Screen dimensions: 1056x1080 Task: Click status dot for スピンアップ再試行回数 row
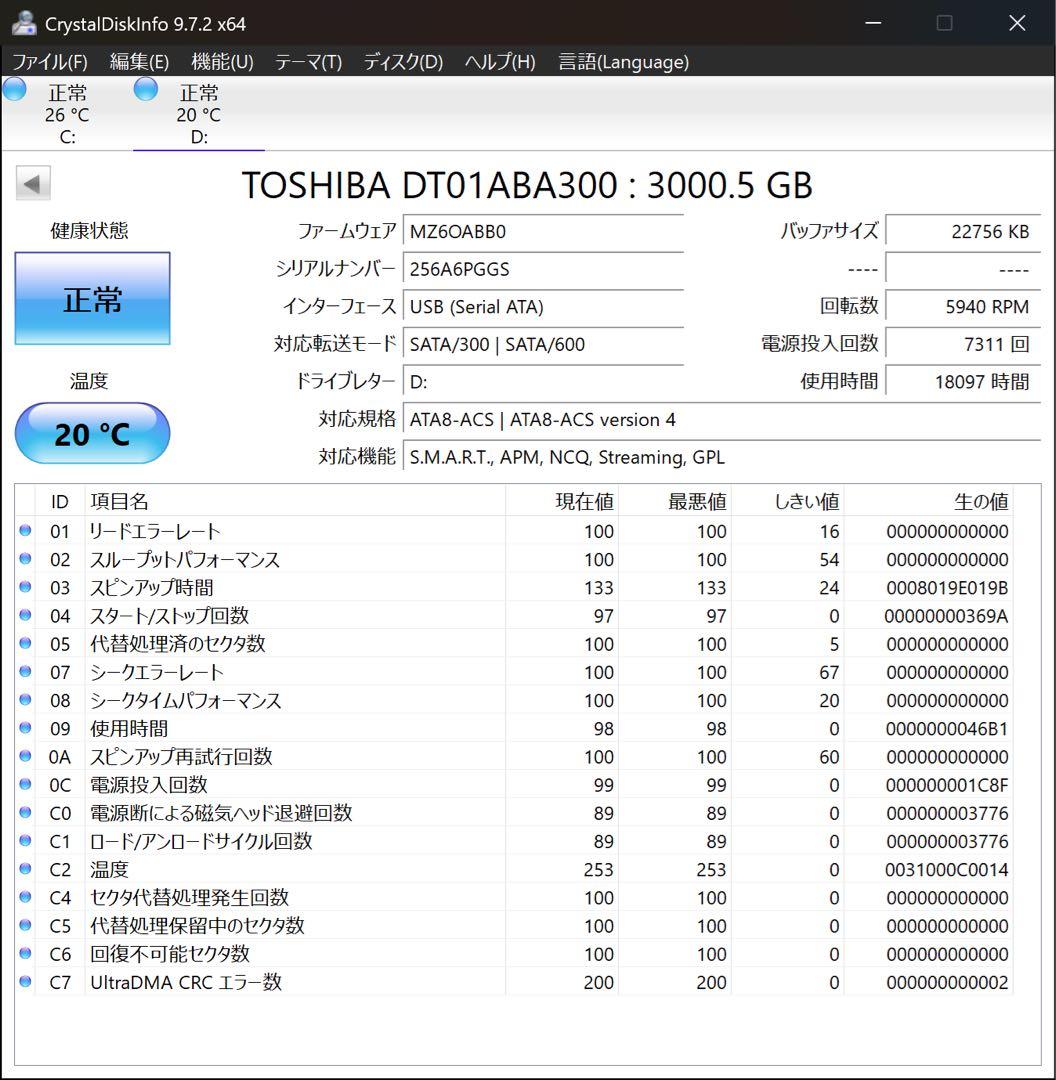coord(25,756)
